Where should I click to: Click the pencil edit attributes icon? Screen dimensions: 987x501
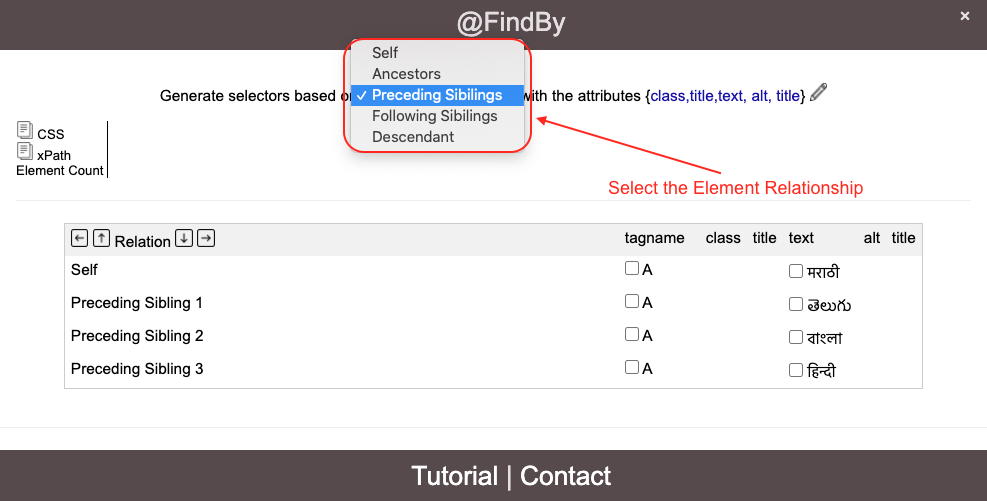point(818,93)
